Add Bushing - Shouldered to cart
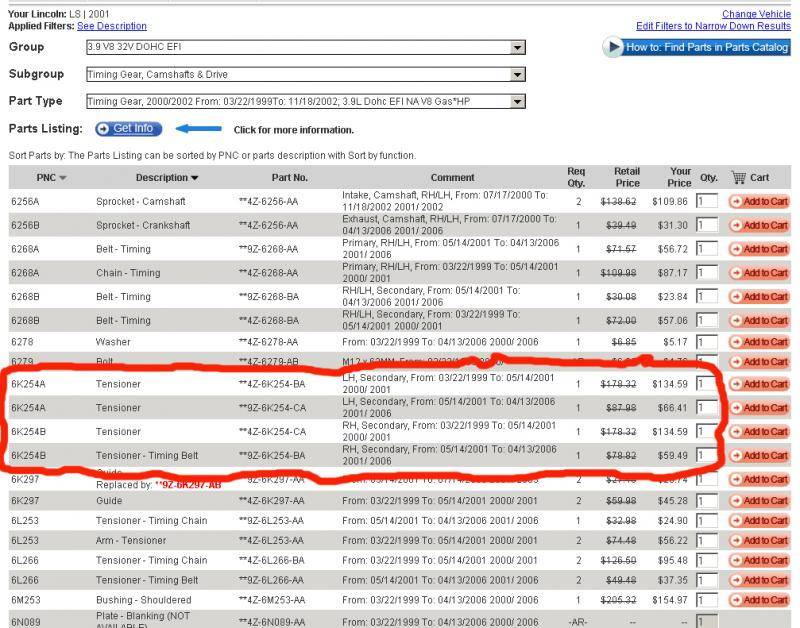The image size is (800, 628). click(759, 600)
